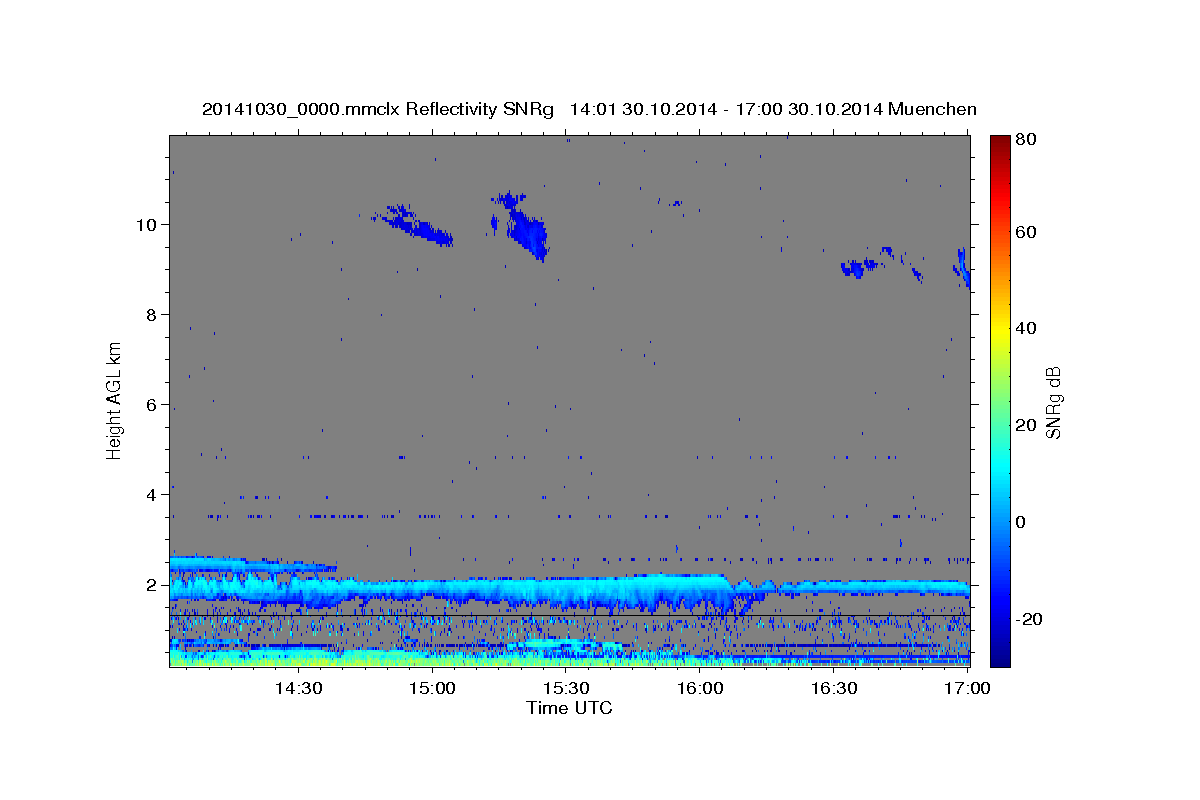1200x800 pixels.
Task: Click the high cloud echo near 16:35 at 9 km
Action: point(858,267)
